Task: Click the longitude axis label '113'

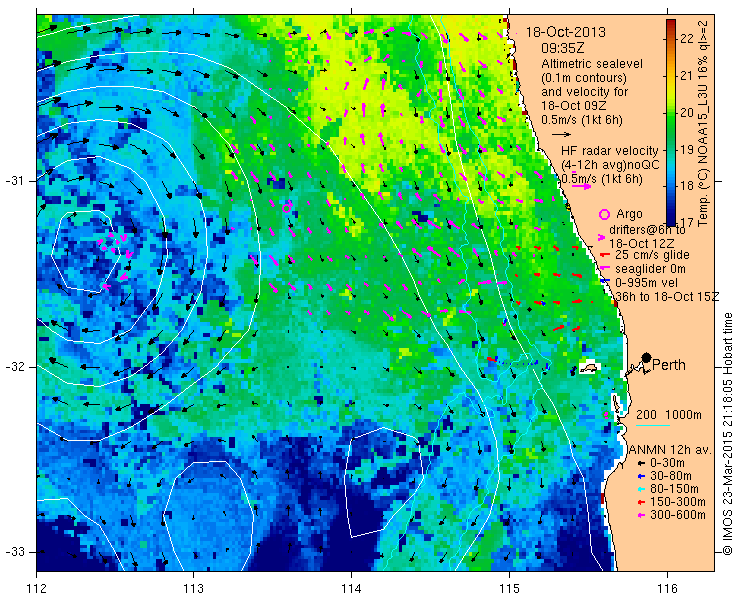Action: pos(194,589)
